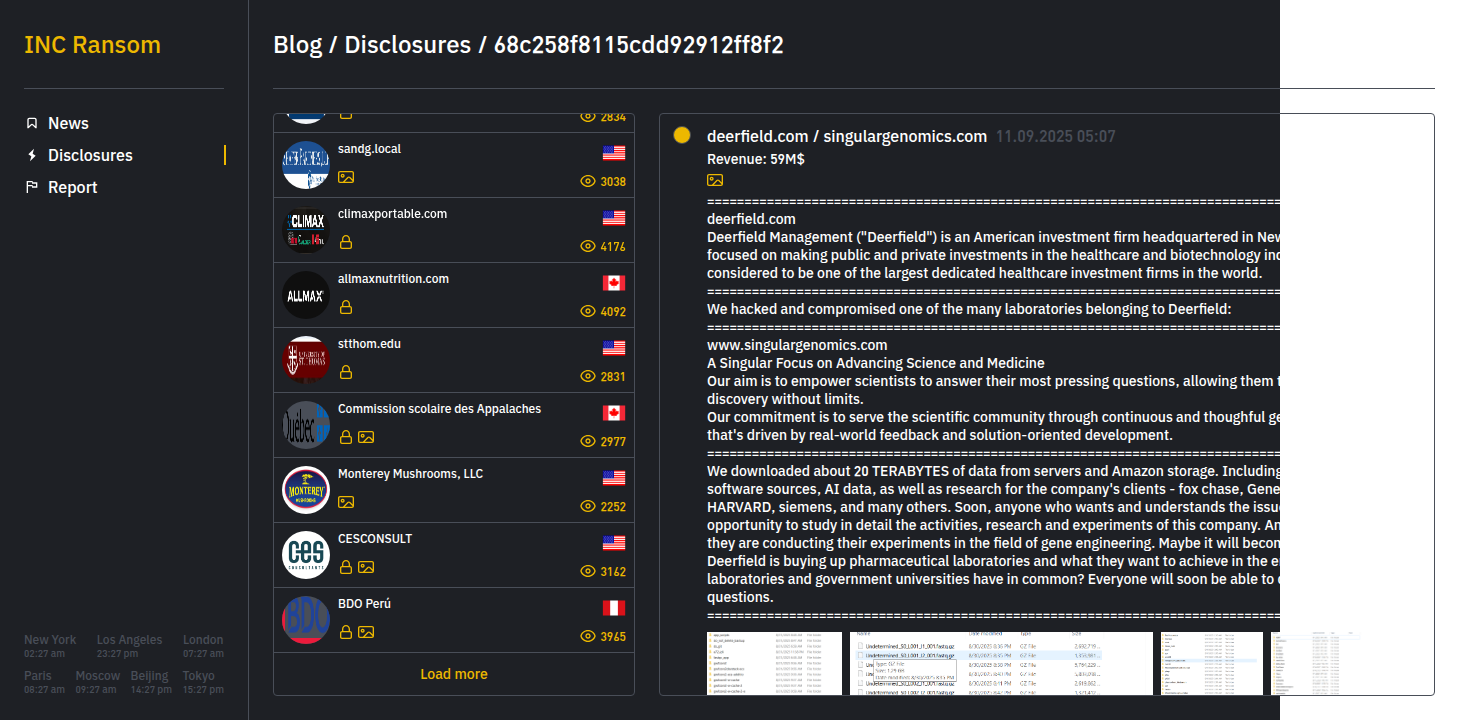The width and height of the screenshot is (1459, 720).
Task: Click the third screenshot thumbnail in detail panel
Action: click(1212, 663)
